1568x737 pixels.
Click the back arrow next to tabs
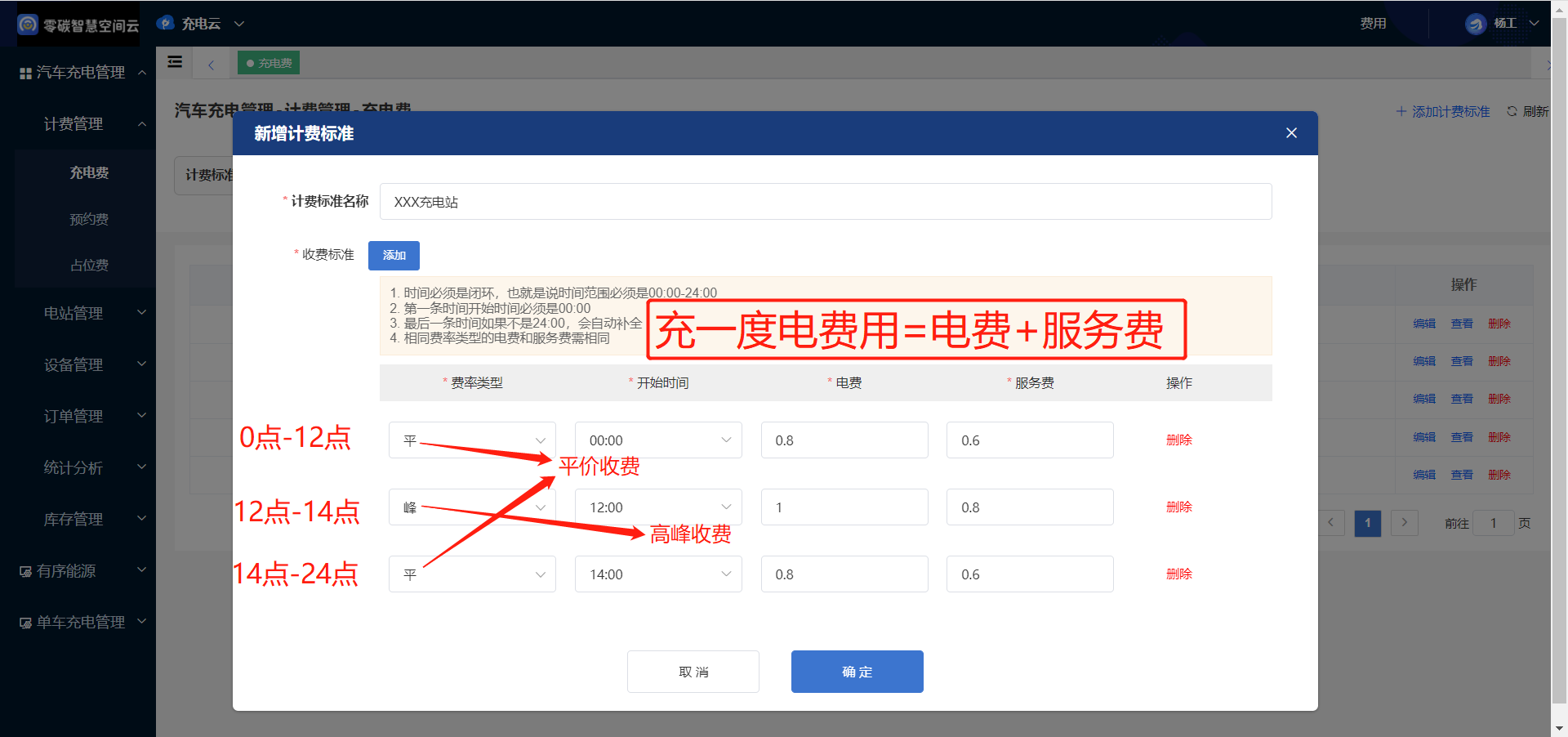211,65
